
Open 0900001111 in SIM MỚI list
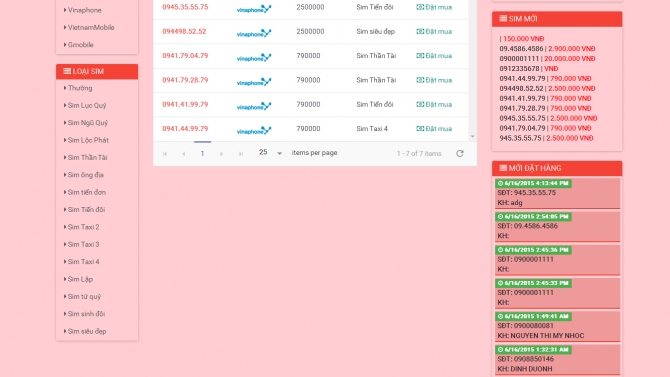[519, 59]
